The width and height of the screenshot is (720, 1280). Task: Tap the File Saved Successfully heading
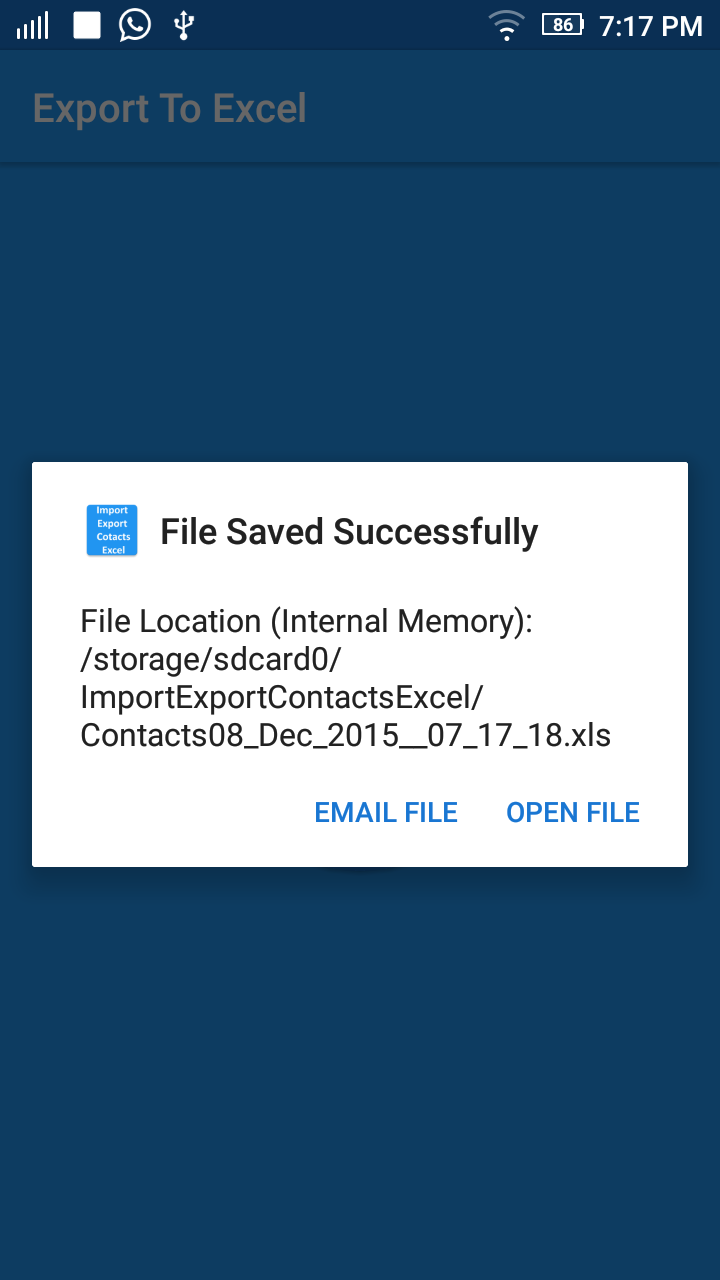tap(349, 532)
